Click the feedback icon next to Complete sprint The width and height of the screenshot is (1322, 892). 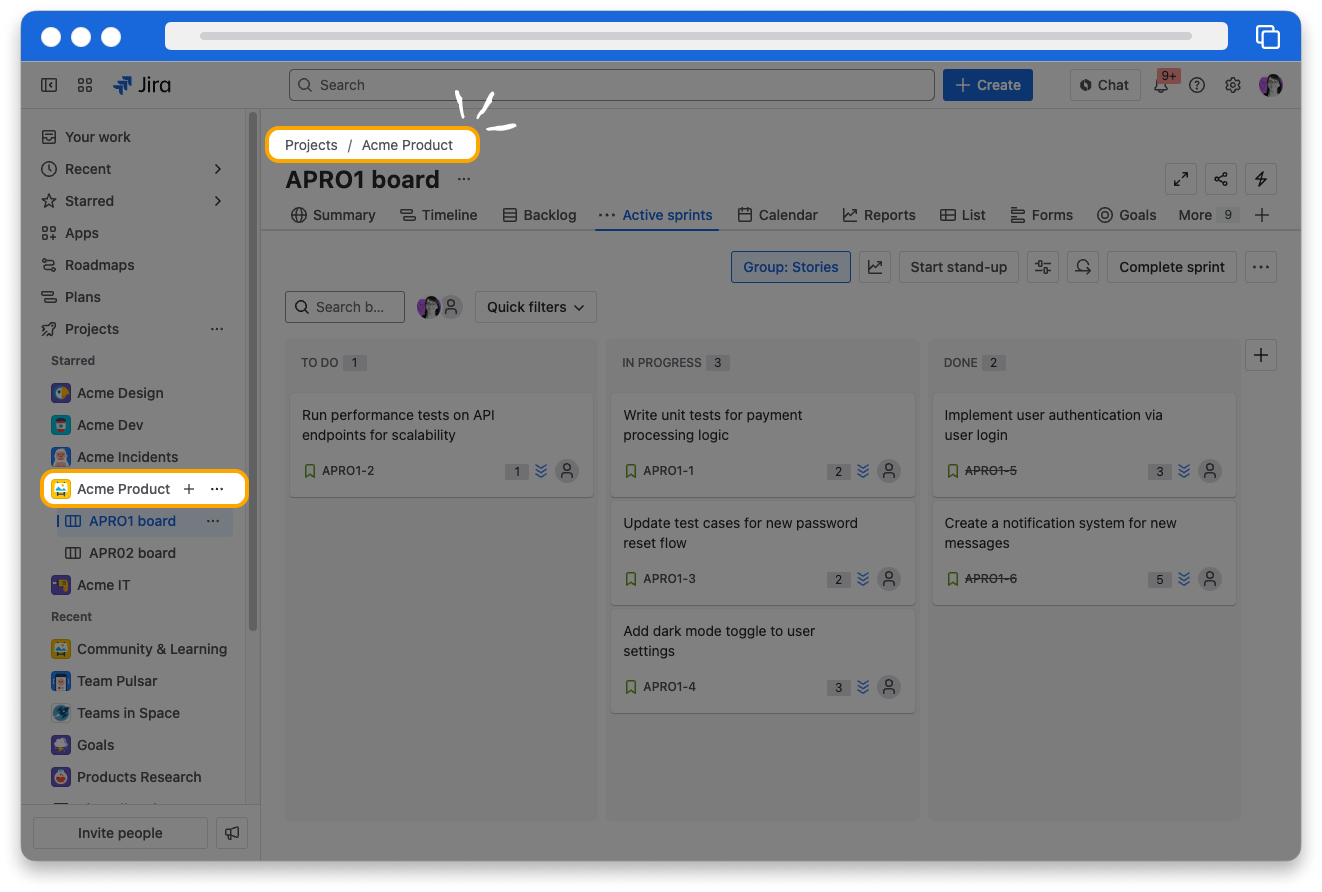pos(1083,267)
